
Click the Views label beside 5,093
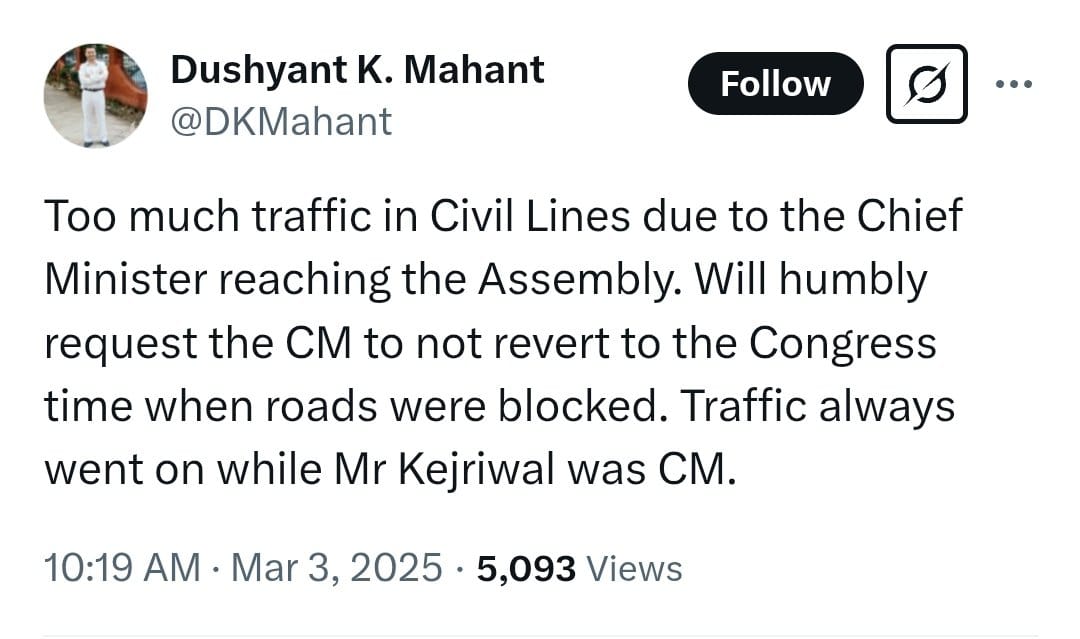(x=634, y=569)
